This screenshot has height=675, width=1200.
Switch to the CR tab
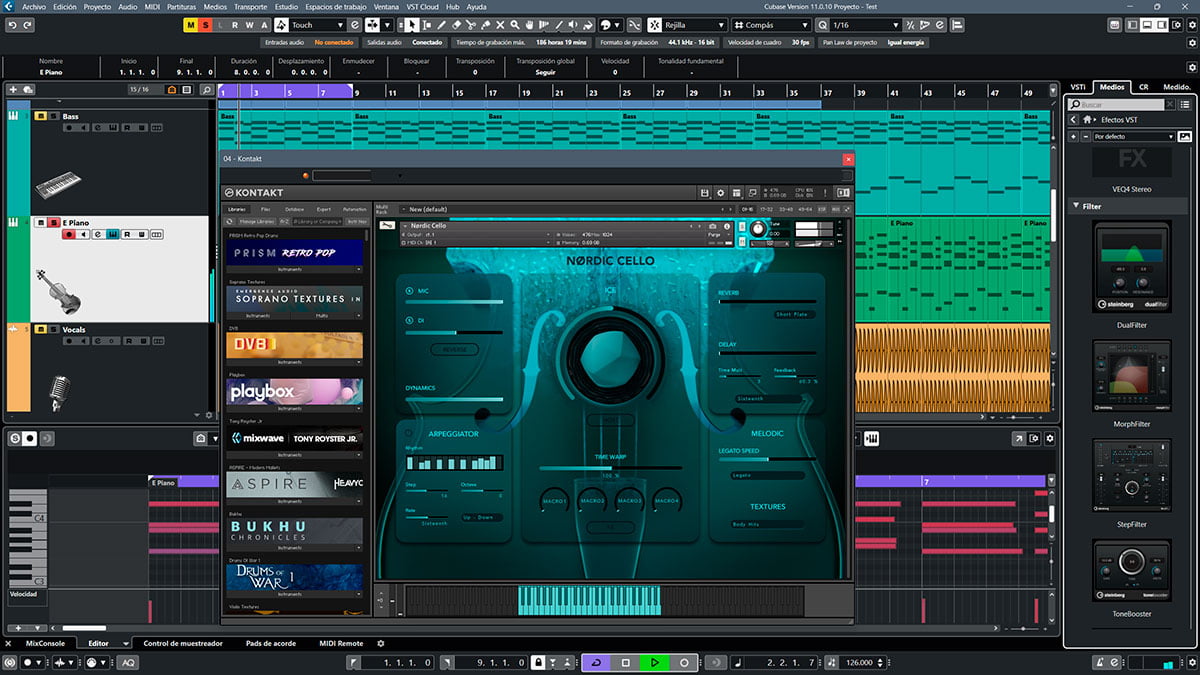pyautogui.click(x=1144, y=87)
